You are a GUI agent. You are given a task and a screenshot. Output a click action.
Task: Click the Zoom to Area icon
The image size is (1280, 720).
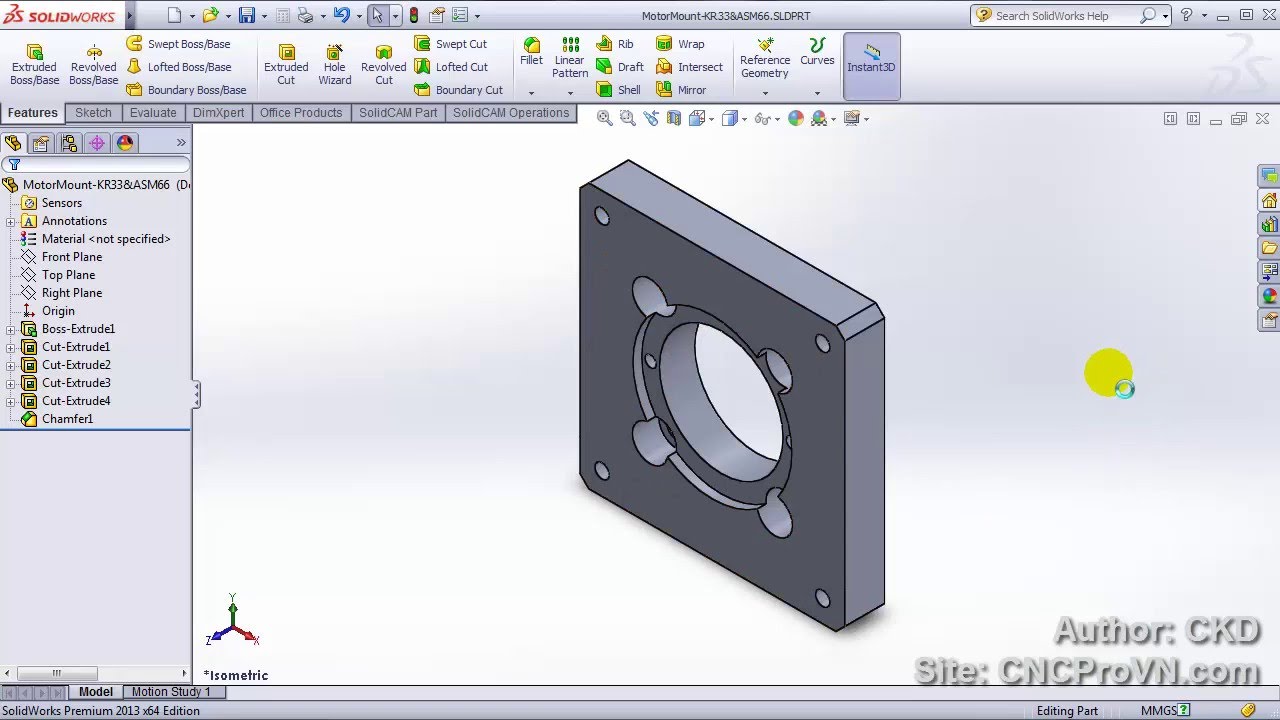coord(627,118)
